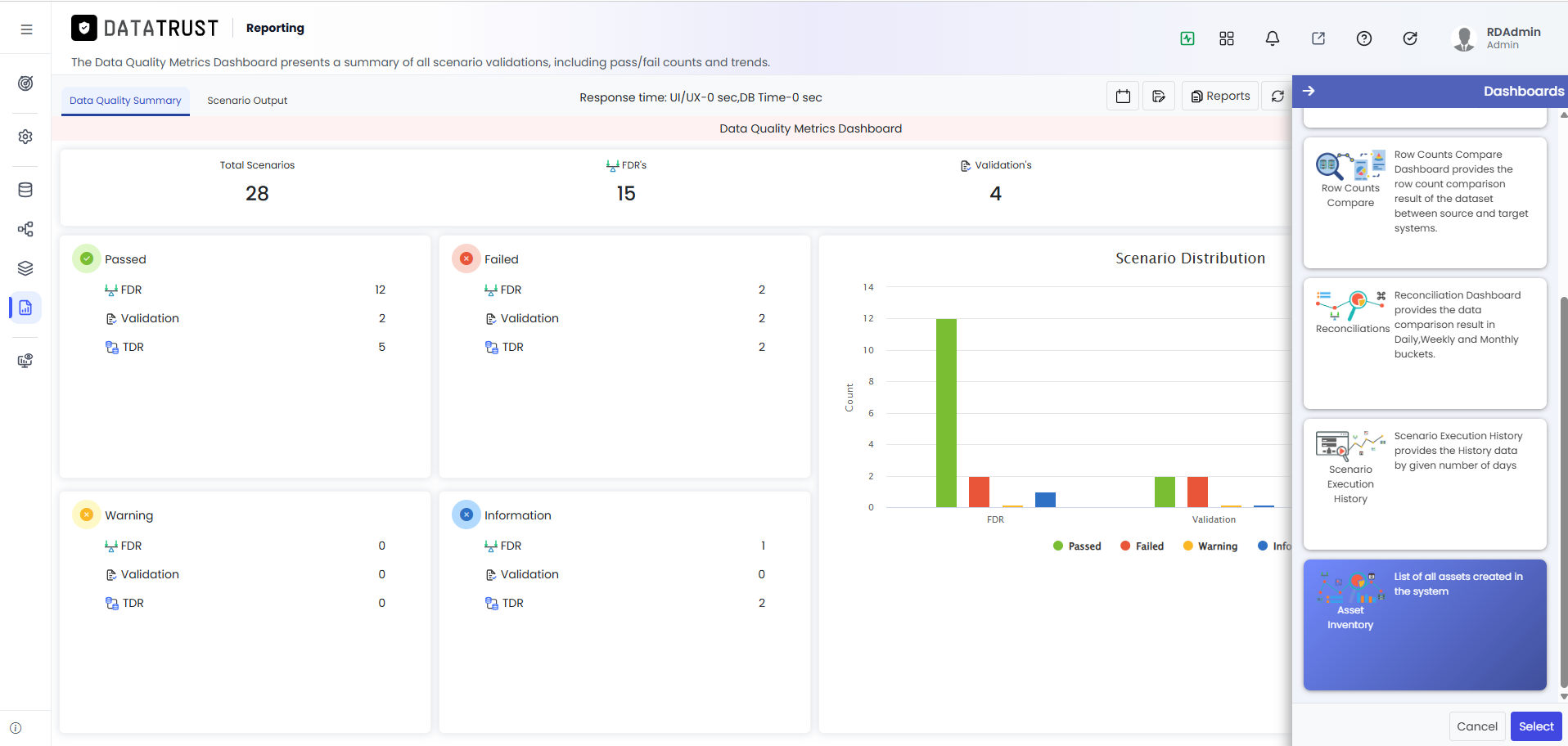Click the blue FDR Info bar
The width and height of the screenshot is (1568, 746).
[1045, 500]
